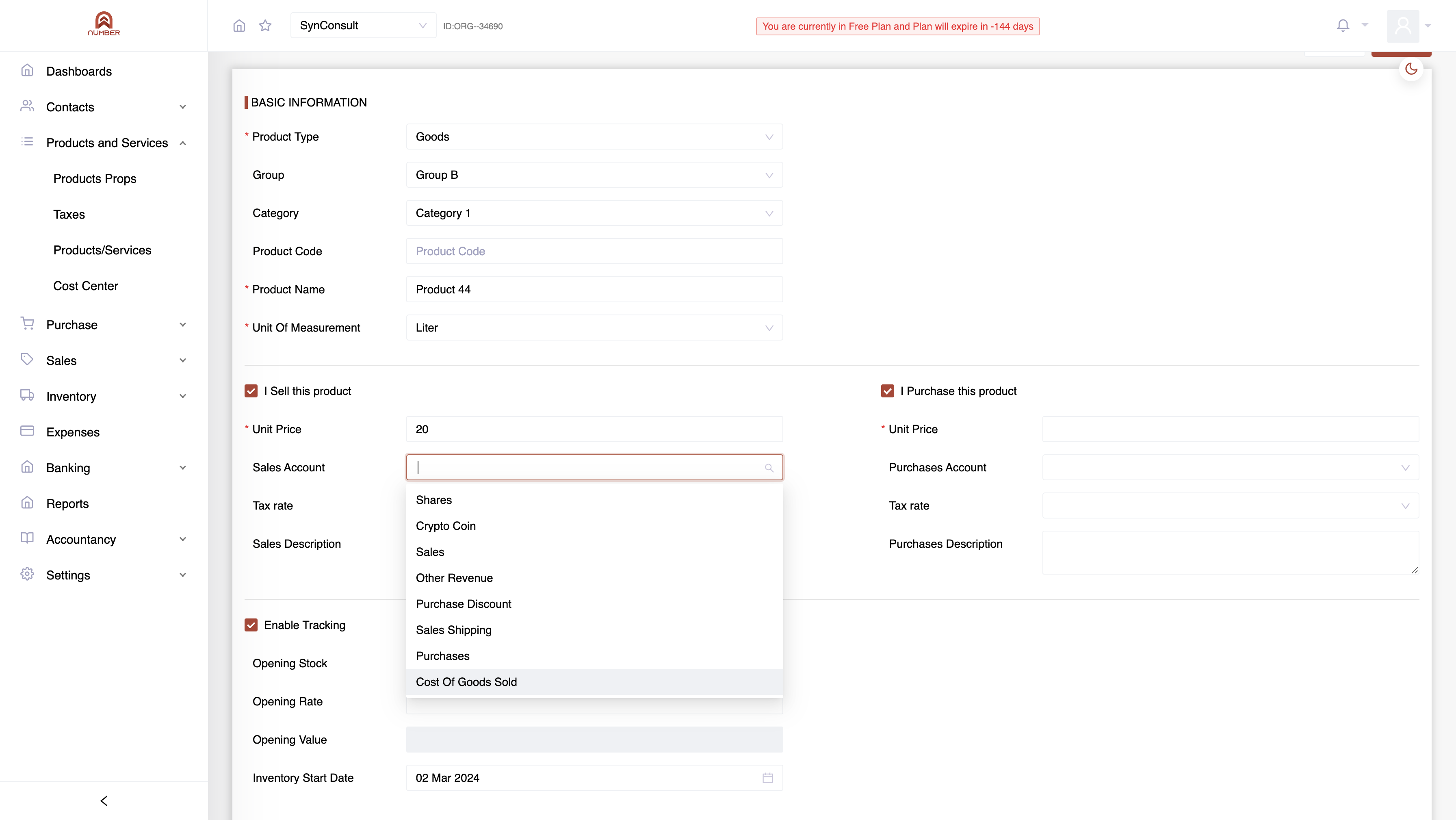Click the purchase Unit Price field
Image resolution: width=1456 pixels, height=820 pixels.
[x=1231, y=429]
